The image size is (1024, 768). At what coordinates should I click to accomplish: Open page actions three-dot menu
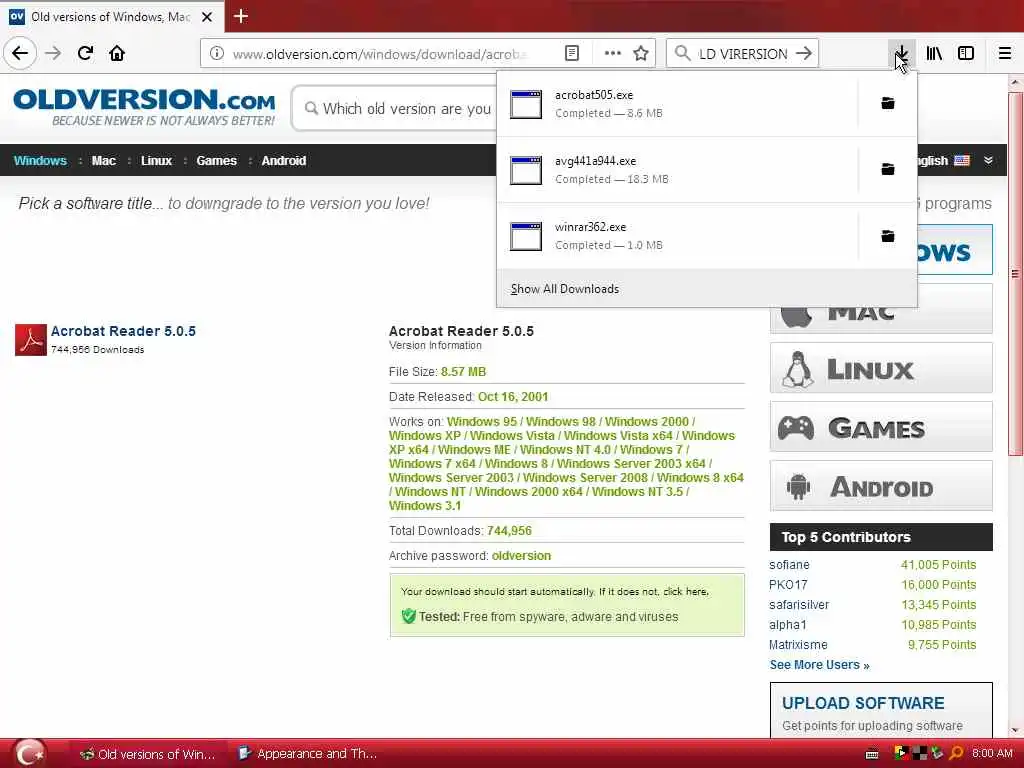point(613,54)
